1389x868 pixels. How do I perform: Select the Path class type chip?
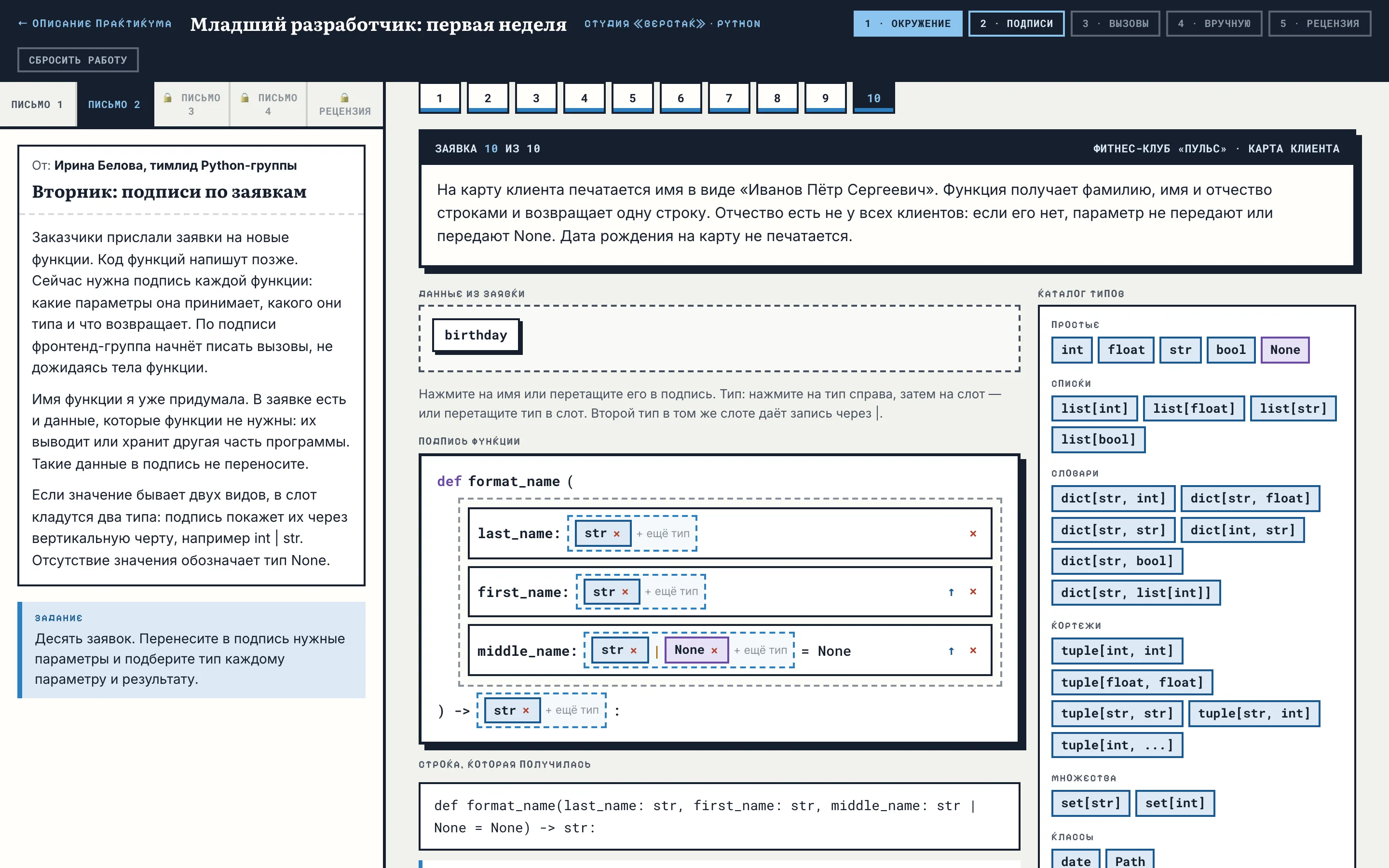(1130, 860)
